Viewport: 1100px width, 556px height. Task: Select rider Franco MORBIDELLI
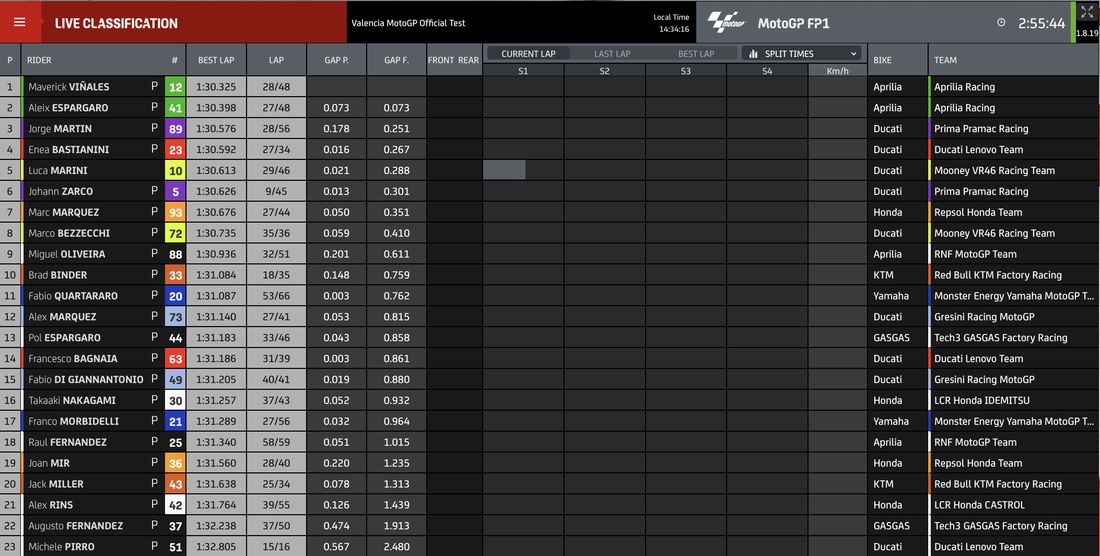click(74, 421)
